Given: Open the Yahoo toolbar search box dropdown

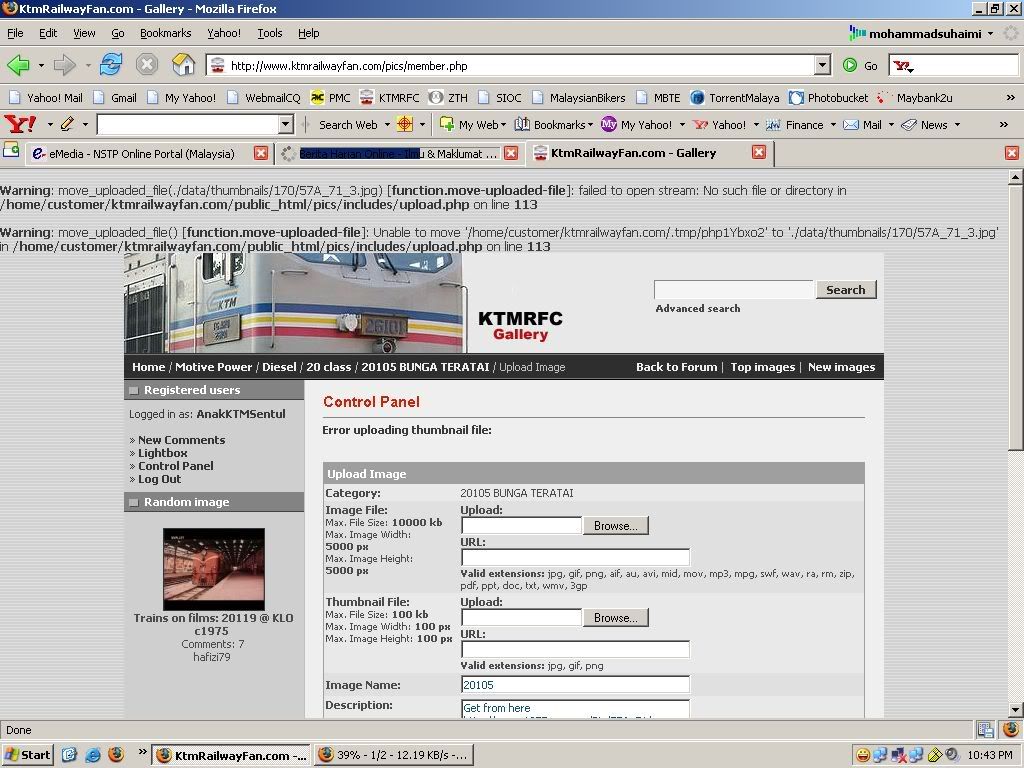Looking at the screenshot, I should (x=285, y=124).
